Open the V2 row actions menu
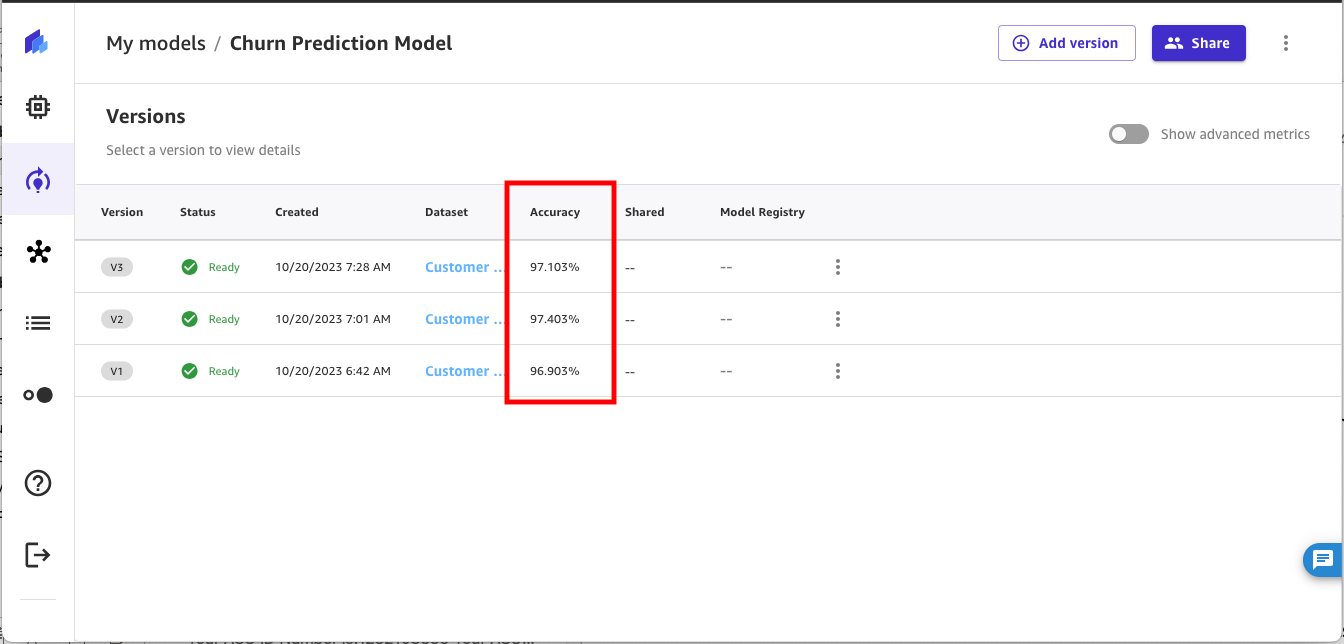 [x=838, y=319]
